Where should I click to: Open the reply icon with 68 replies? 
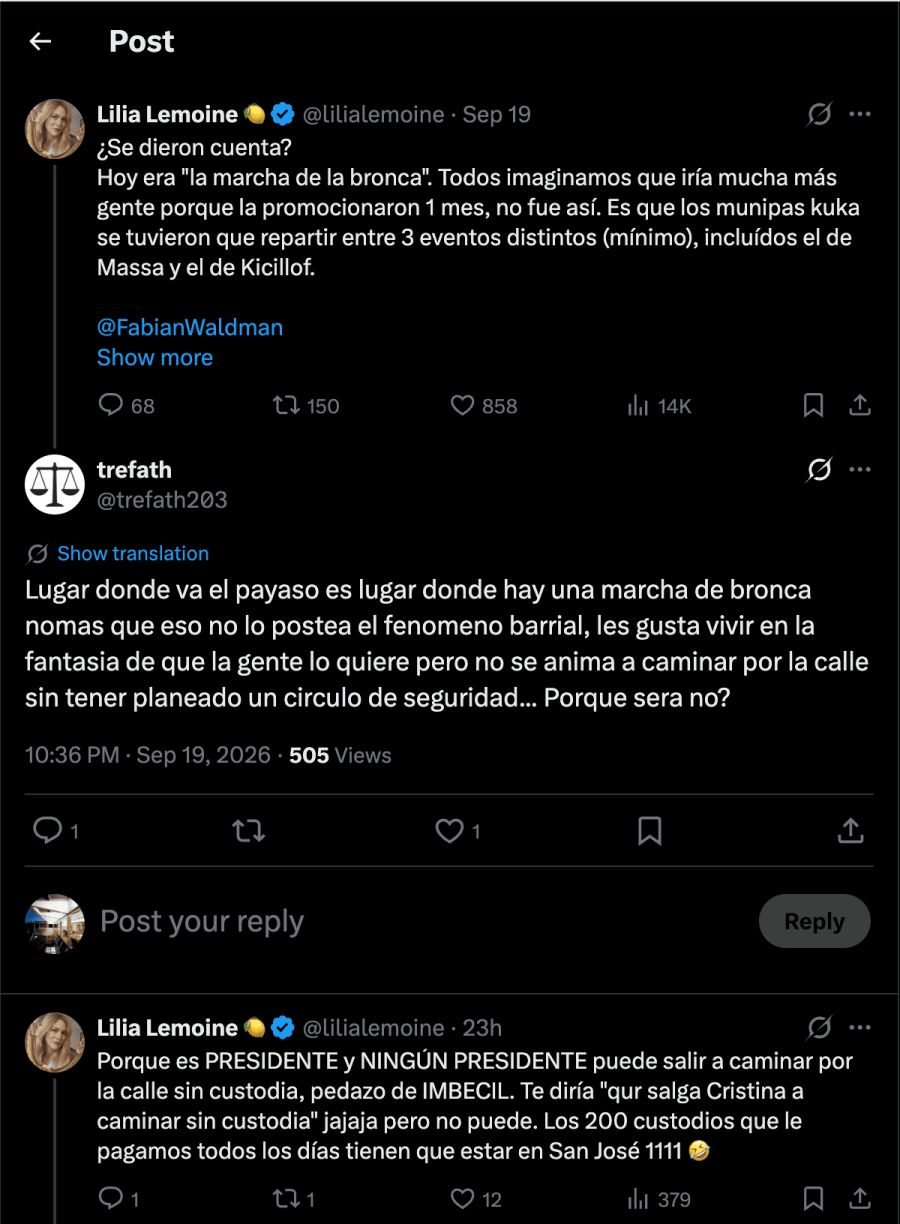click(x=110, y=405)
